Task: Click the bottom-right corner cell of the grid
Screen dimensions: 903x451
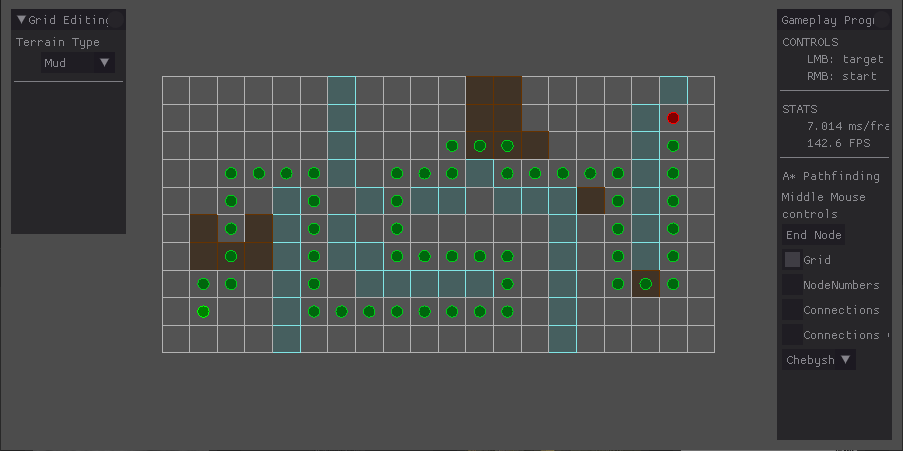Action: (701, 339)
